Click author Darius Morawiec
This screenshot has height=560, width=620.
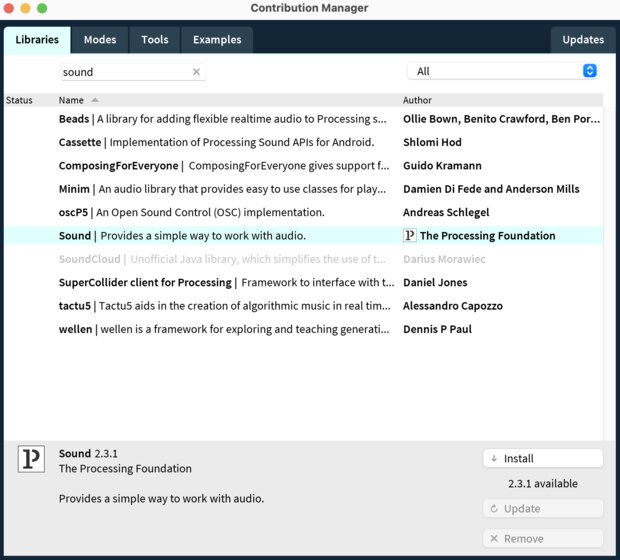click(444, 259)
